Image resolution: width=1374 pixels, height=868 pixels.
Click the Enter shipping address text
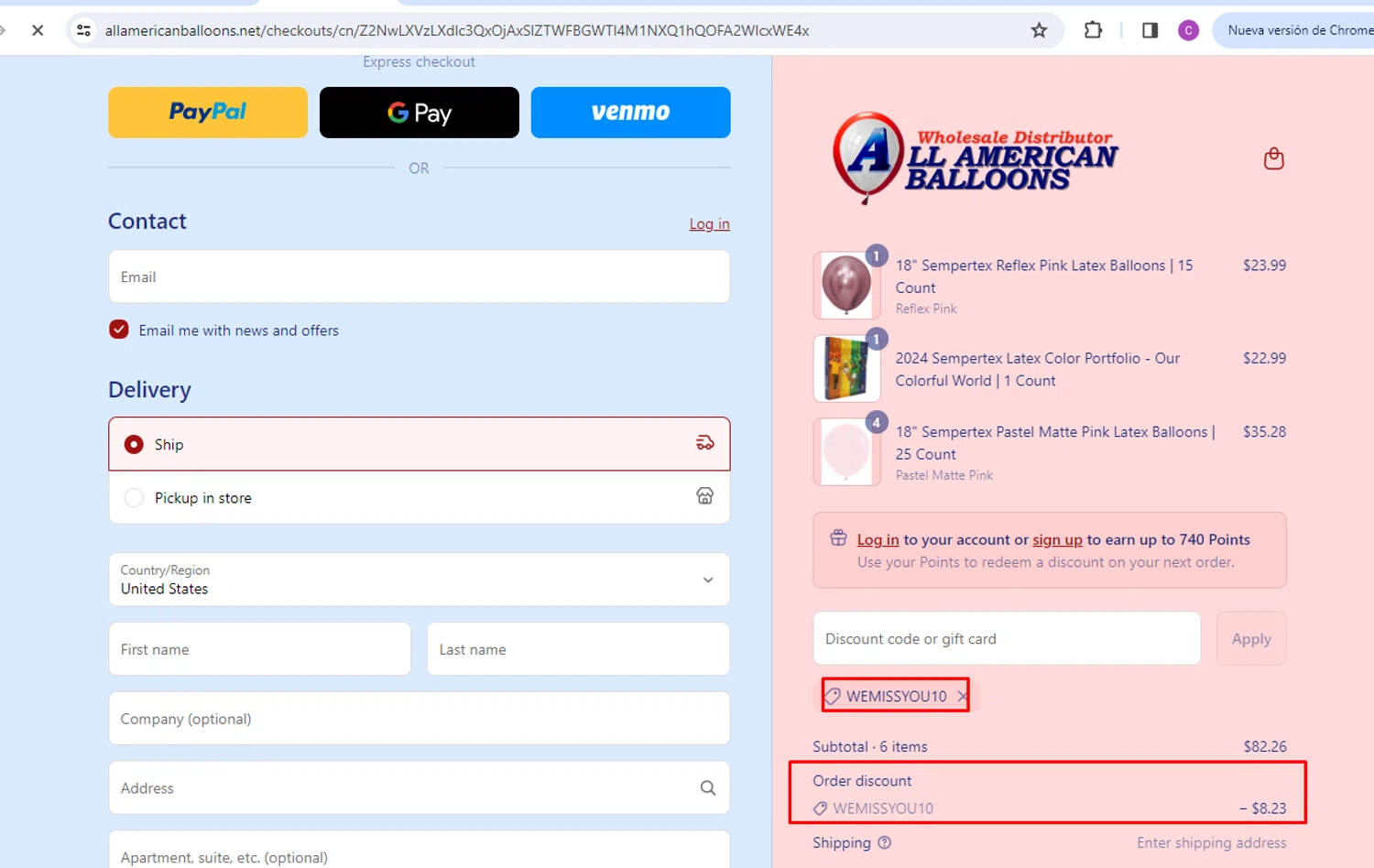(1211, 842)
